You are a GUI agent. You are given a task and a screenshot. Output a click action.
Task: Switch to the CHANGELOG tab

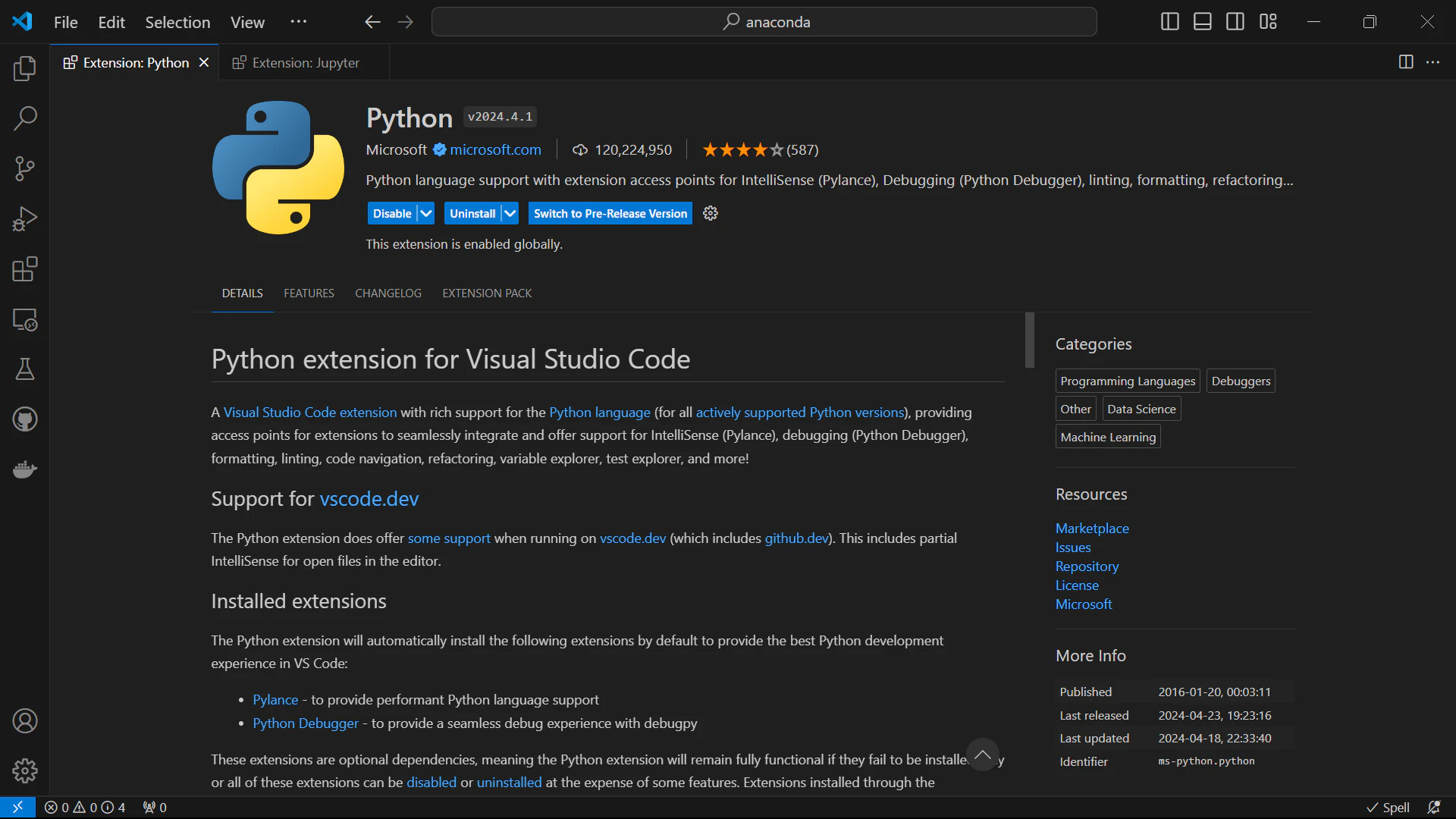(x=388, y=293)
